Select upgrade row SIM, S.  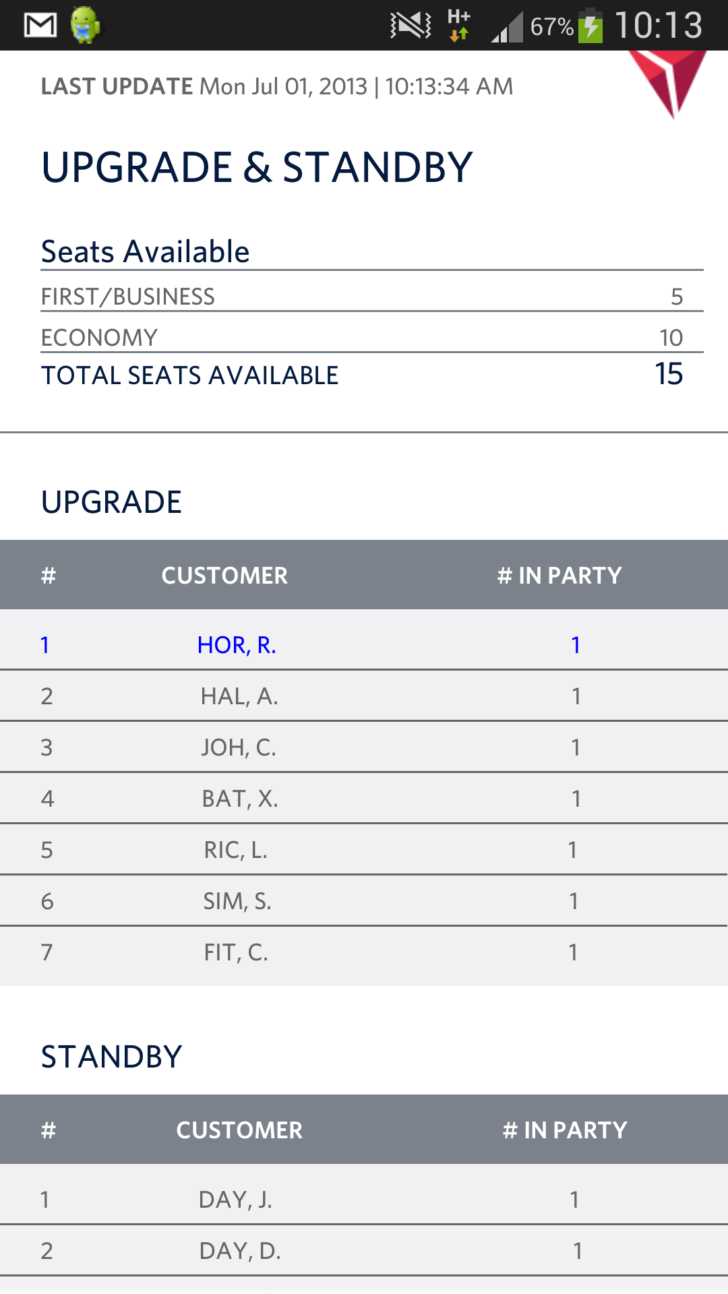364,901
